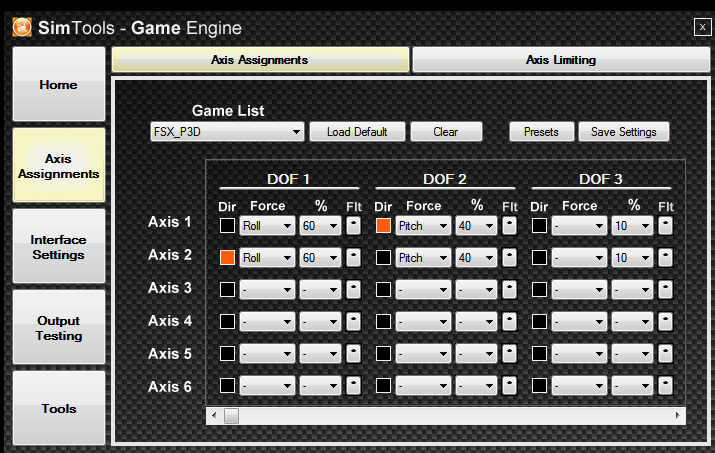Go to Home in sidebar

(x=59, y=84)
